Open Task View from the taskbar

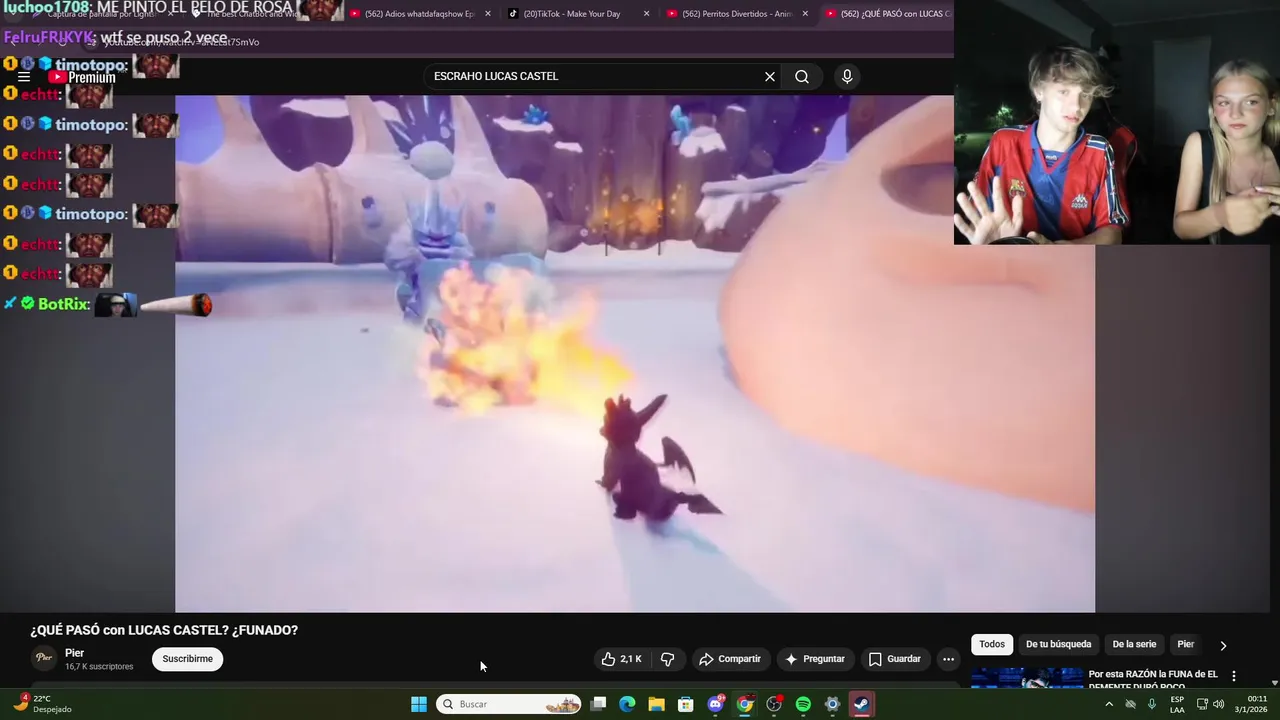tap(598, 704)
